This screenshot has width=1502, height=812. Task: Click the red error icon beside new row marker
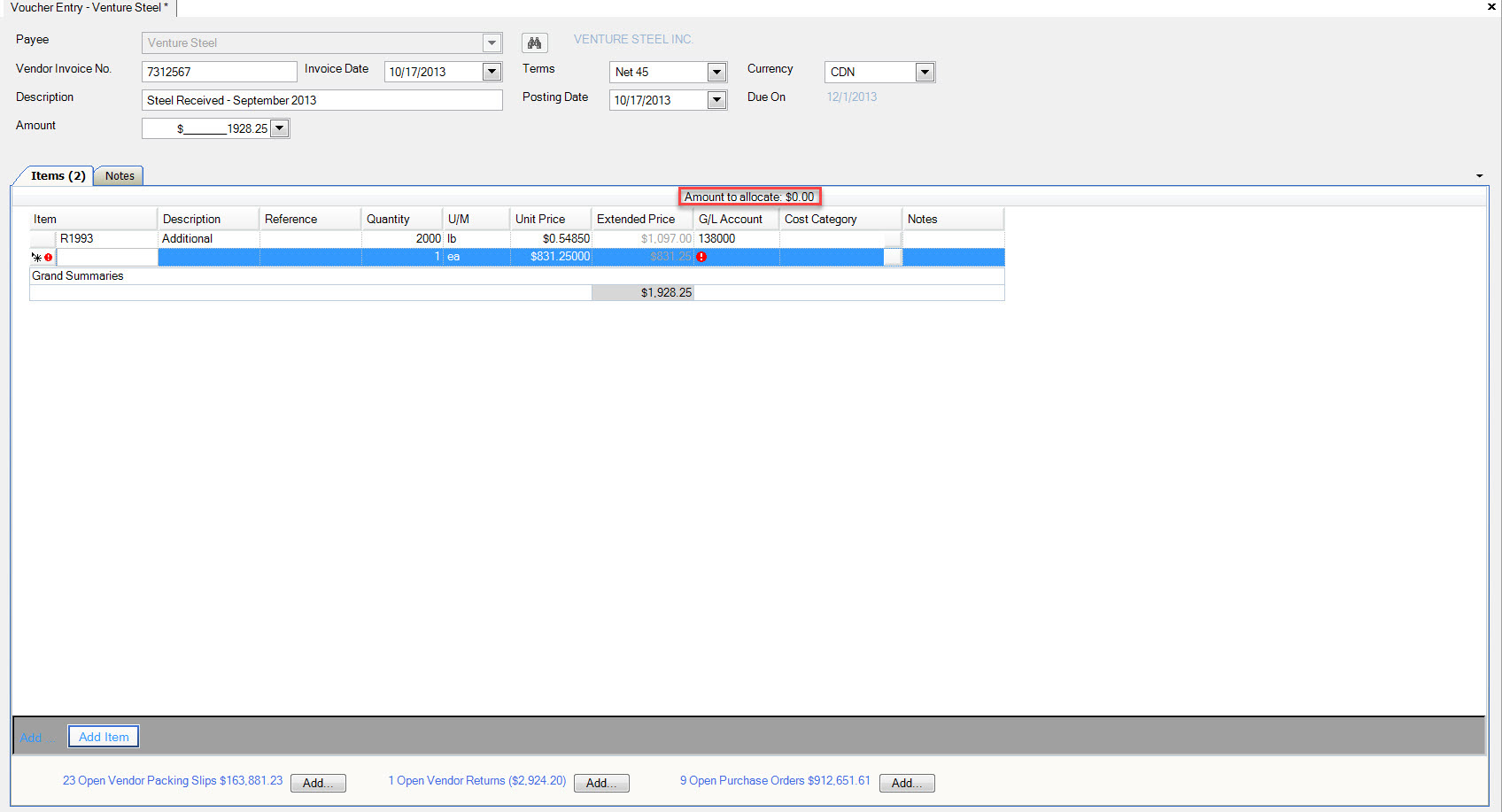tap(48, 257)
